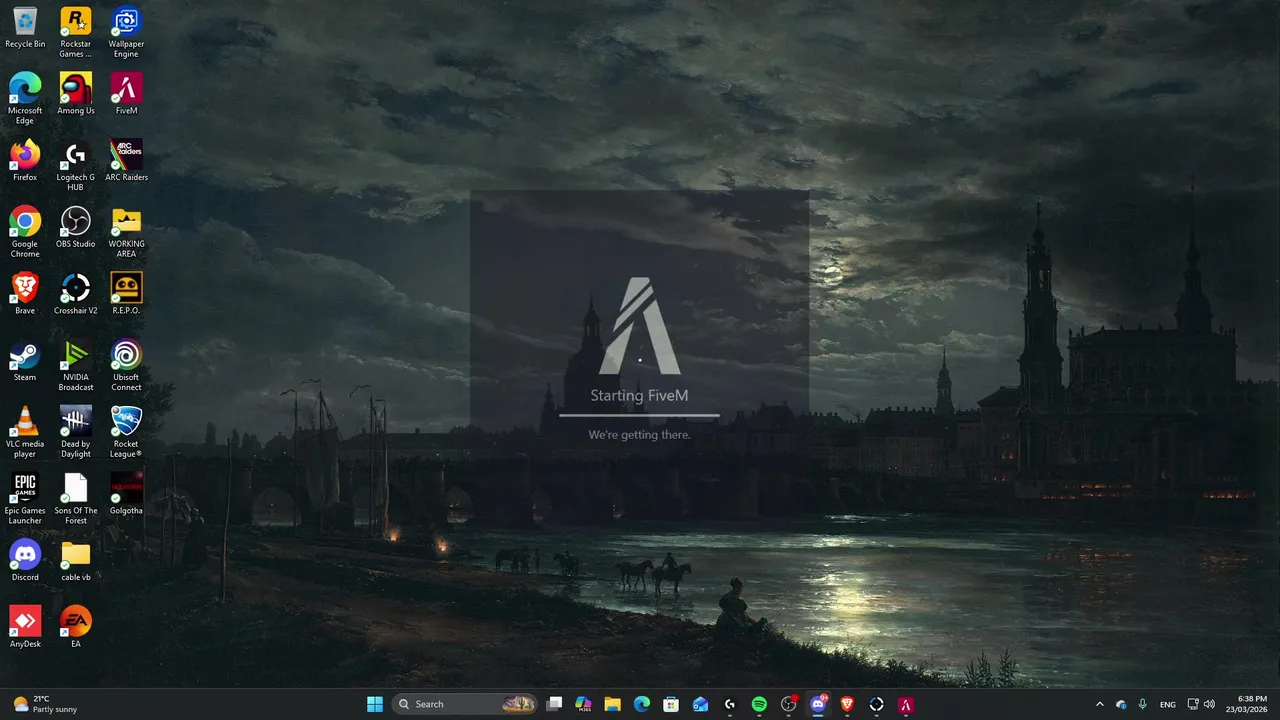Switch to FiveM in the taskbar
This screenshot has height=720, width=1280.
tap(906, 704)
